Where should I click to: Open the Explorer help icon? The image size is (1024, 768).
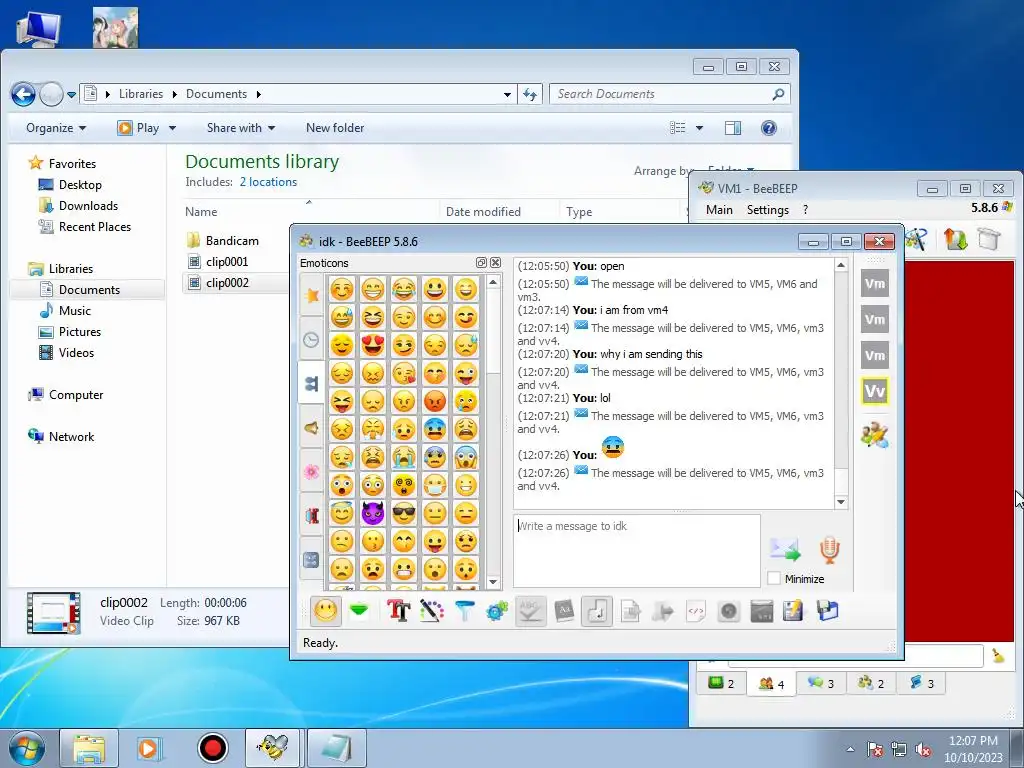tap(769, 128)
